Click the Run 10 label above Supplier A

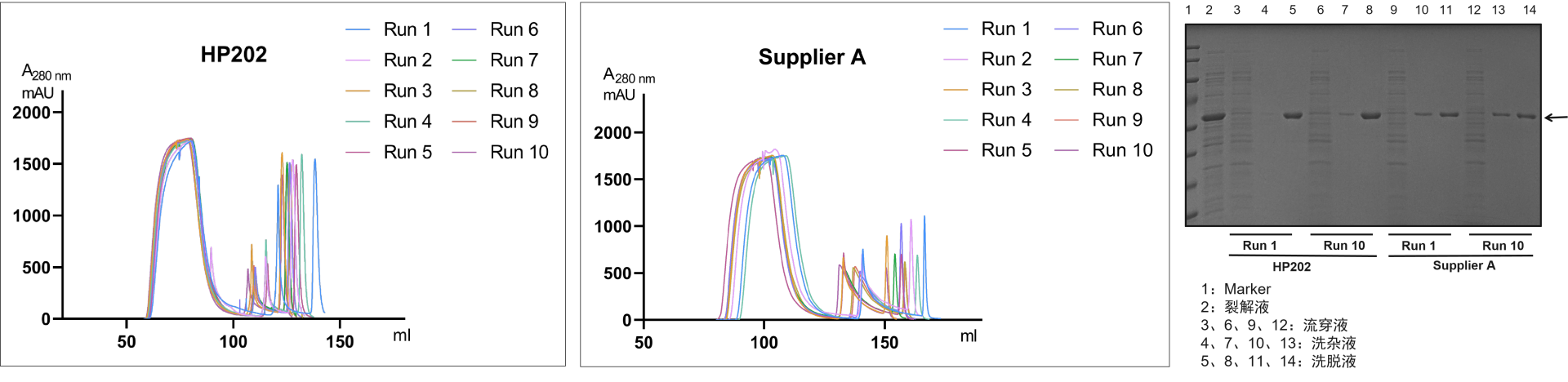(1503, 246)
